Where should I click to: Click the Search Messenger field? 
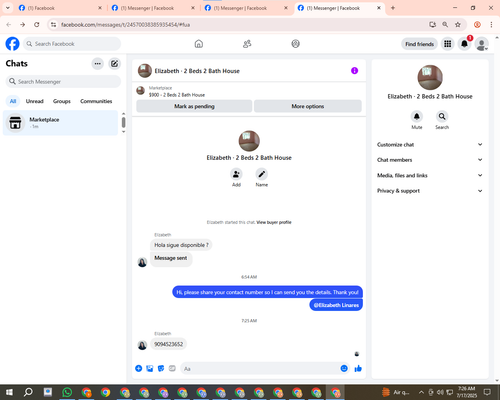tap(63, 82)
